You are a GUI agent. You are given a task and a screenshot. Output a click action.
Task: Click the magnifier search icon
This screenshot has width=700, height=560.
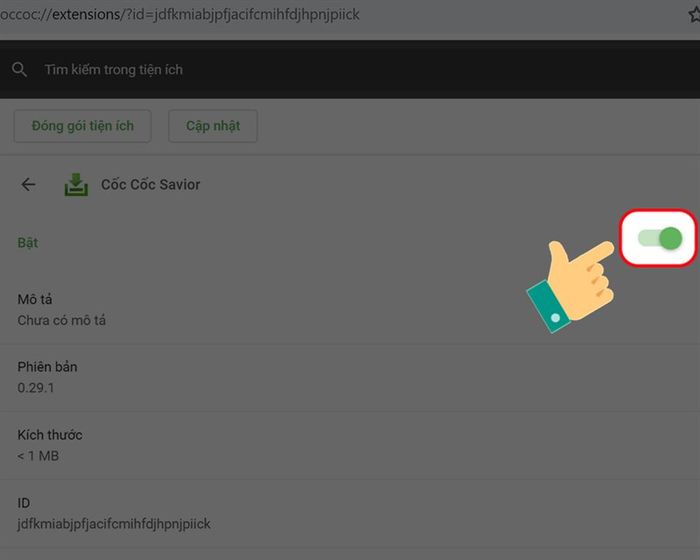pos(19,70)
